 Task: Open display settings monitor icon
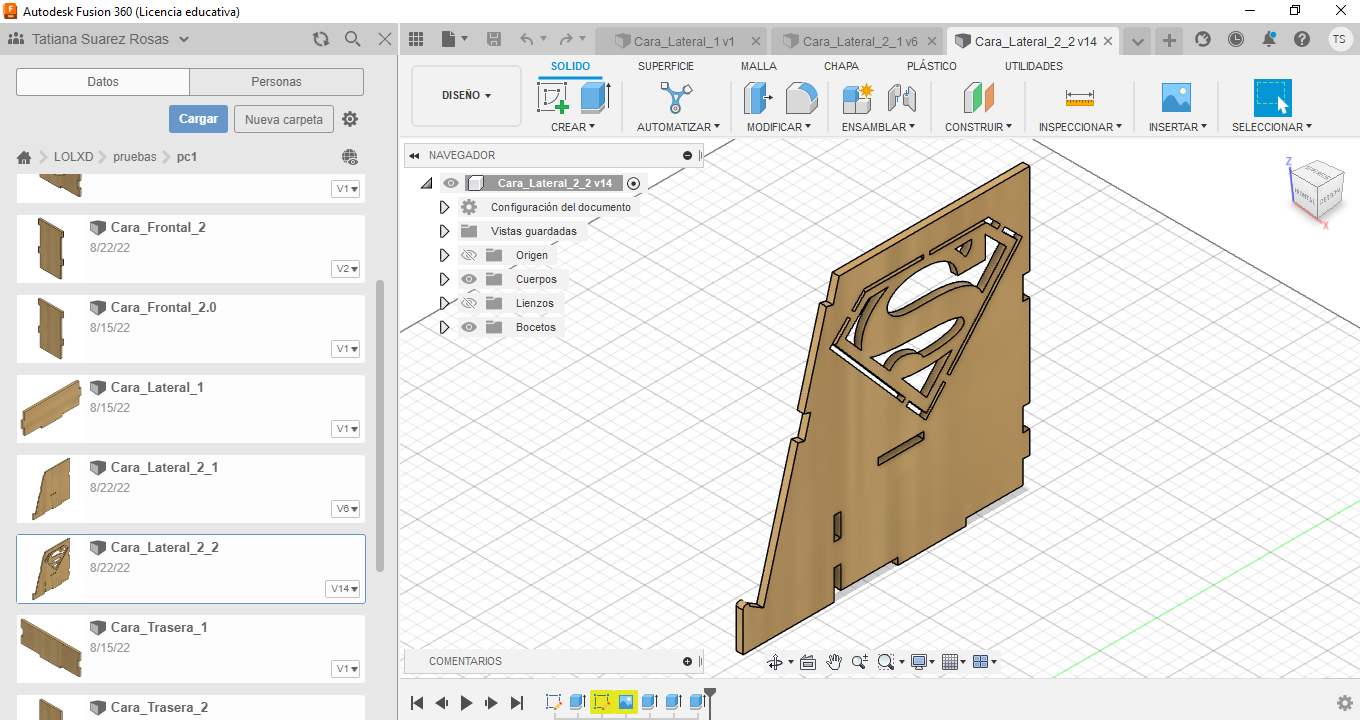[918, 661]
